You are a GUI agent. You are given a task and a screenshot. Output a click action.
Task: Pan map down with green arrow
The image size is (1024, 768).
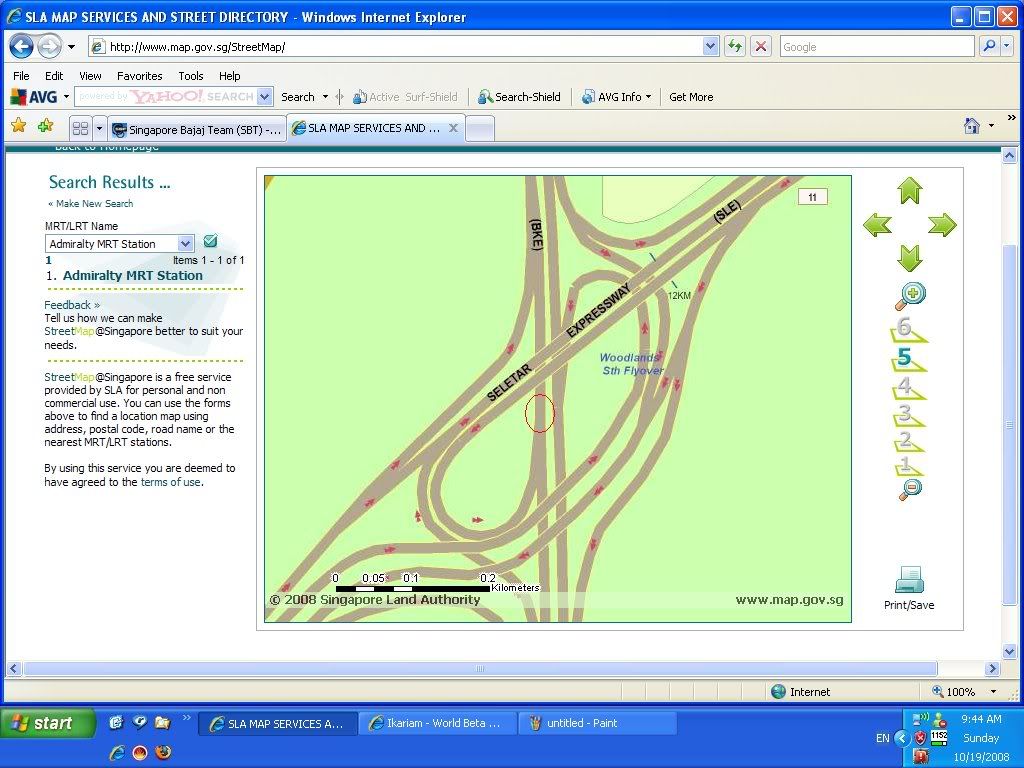point(909,258)
